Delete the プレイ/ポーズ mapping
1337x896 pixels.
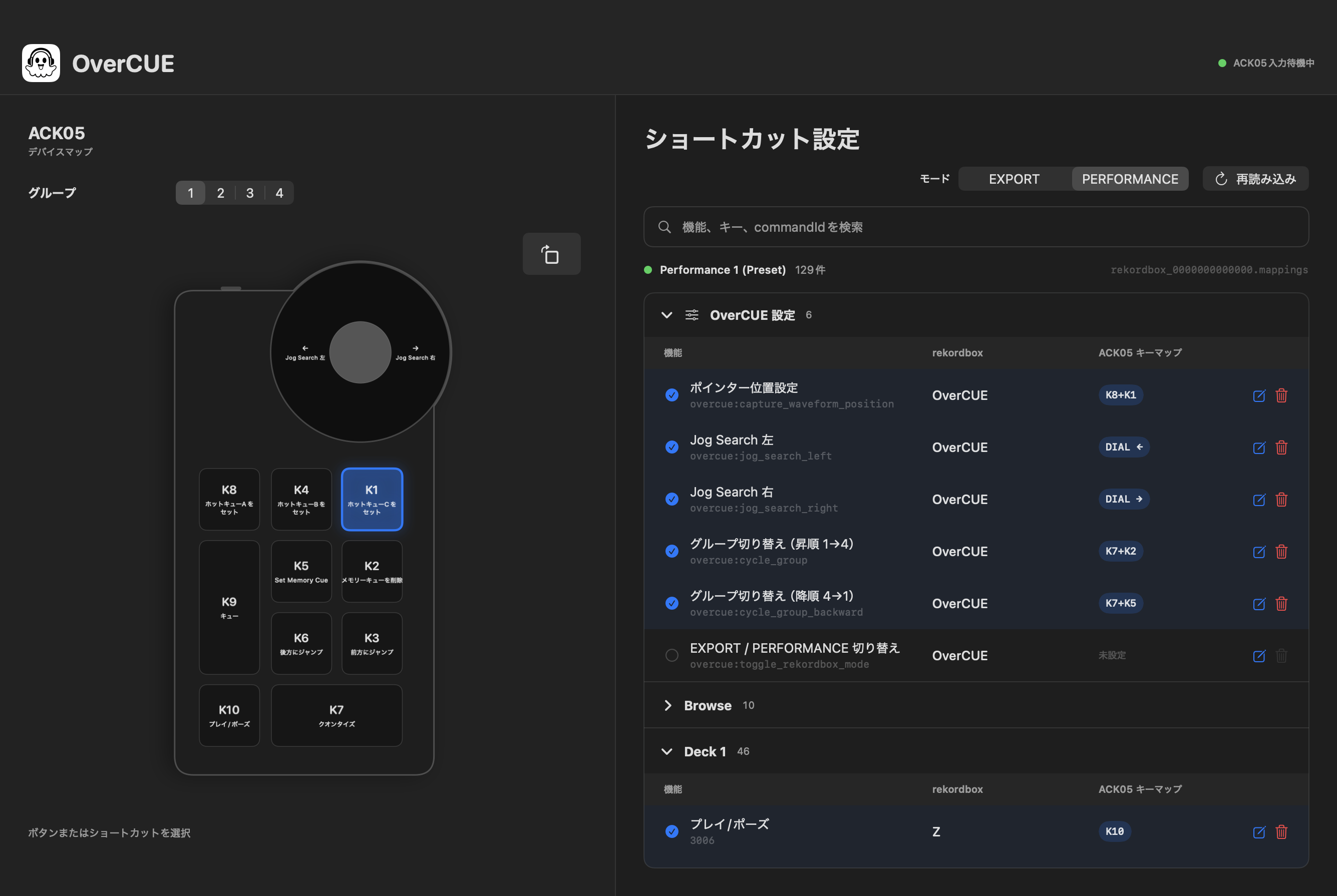coord(1281,832)
